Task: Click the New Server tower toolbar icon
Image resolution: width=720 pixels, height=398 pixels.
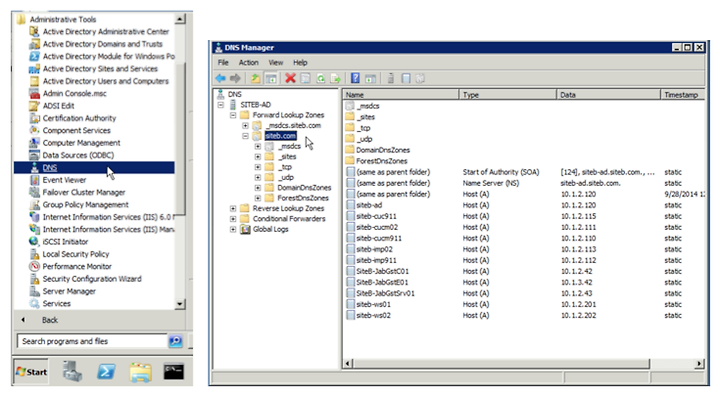Action: 390,78
